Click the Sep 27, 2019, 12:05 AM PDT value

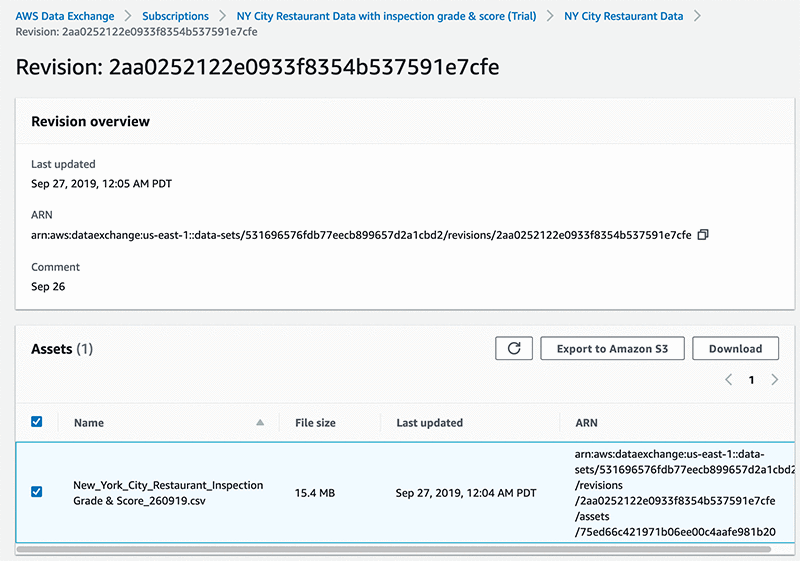pos(102,184)
